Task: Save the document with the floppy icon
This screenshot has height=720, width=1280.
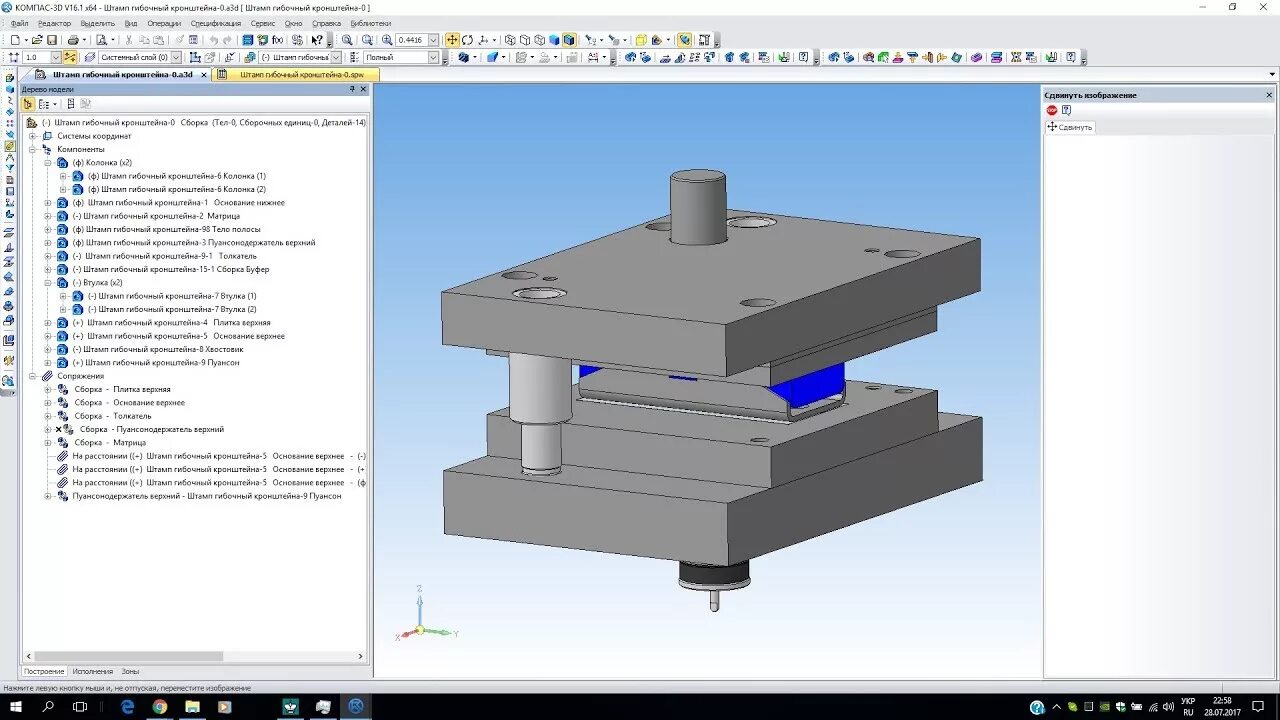Action: pyautogui.click(x=52, y=40)
